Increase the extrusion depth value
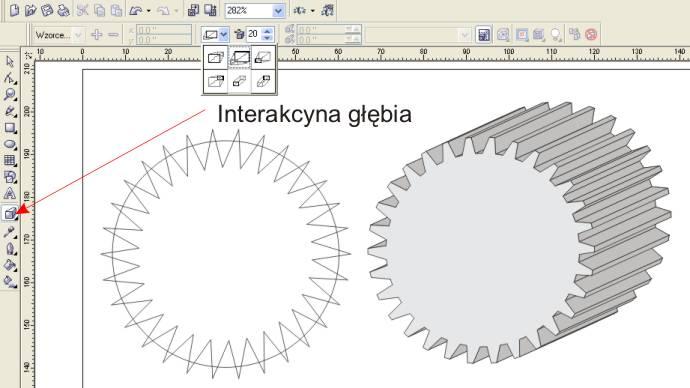This screenshot has height=388, width=690. pos(267,31)
